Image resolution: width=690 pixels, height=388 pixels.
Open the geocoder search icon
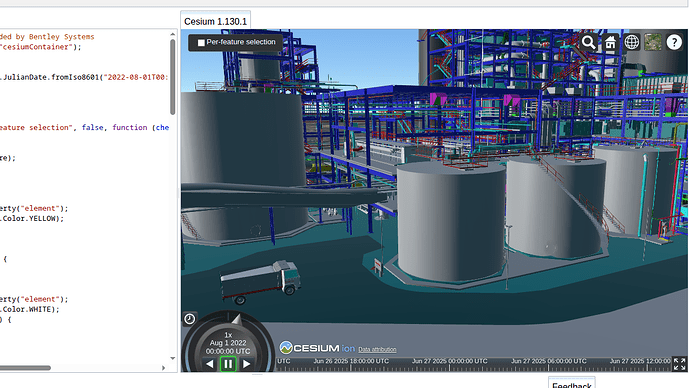pos(589,42)
